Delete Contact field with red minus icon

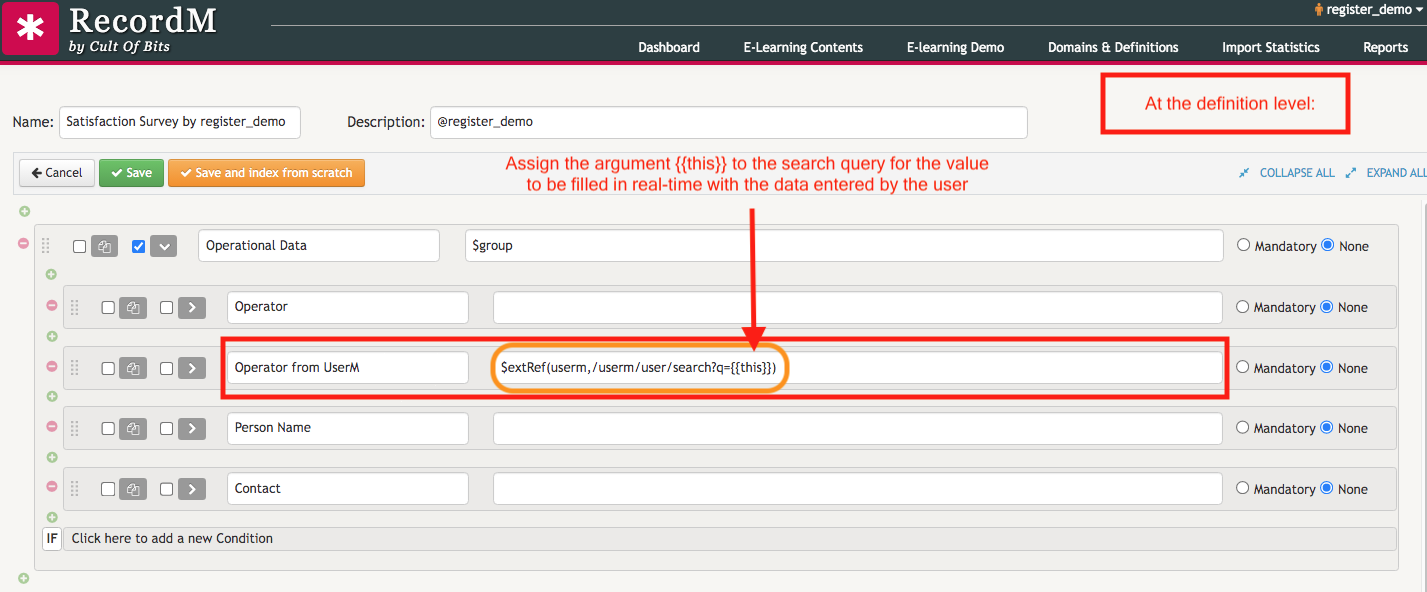click(52, 486)
